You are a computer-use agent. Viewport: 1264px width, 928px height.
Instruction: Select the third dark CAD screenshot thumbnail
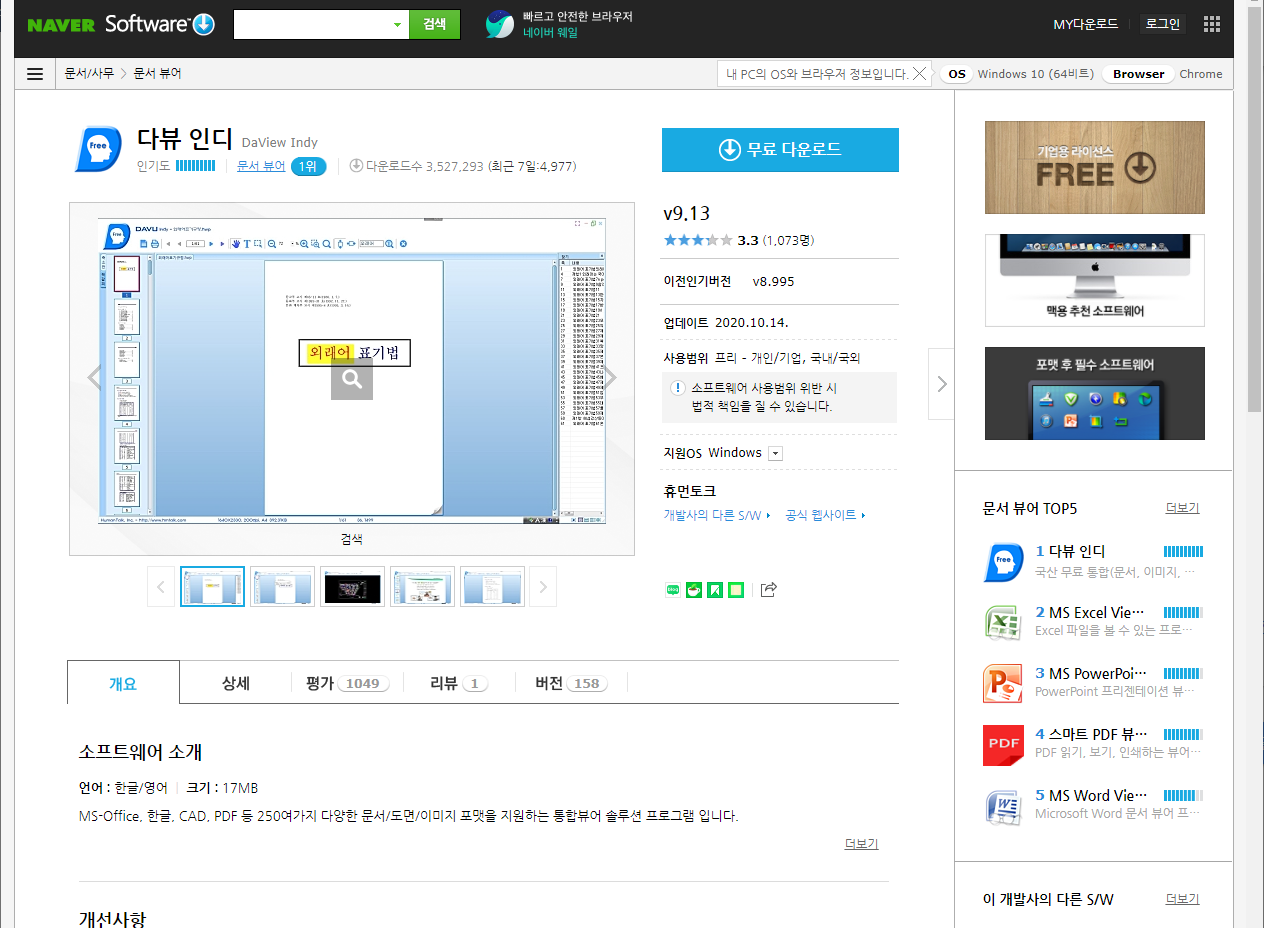[x=352, y=587]
